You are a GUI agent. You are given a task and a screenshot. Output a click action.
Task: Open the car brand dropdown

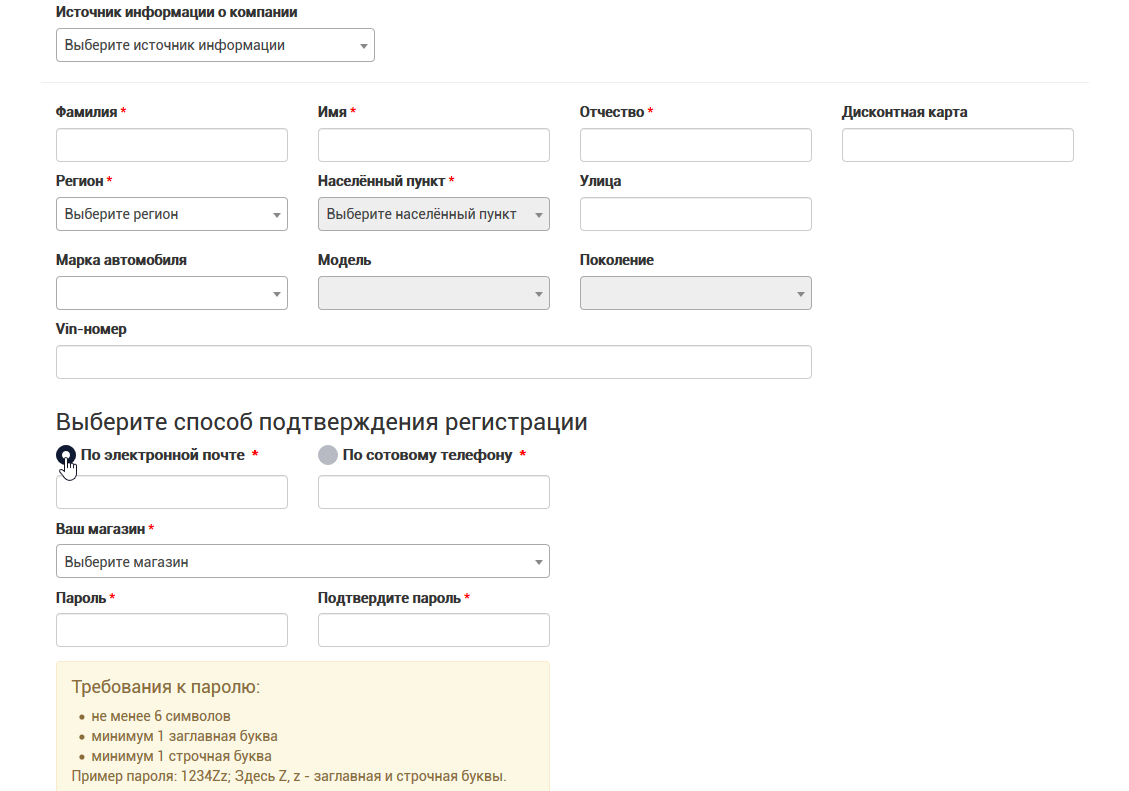point(172,293)
